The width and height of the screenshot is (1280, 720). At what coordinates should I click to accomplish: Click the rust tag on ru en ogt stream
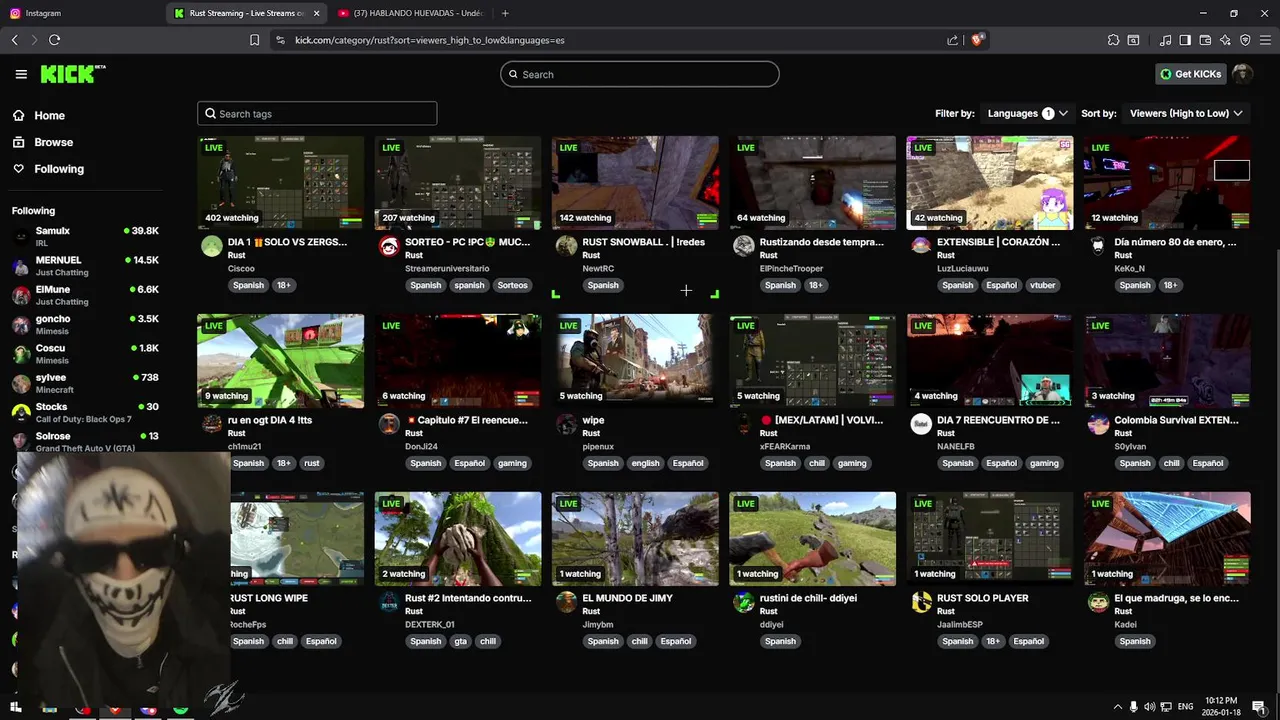point(312,463)
